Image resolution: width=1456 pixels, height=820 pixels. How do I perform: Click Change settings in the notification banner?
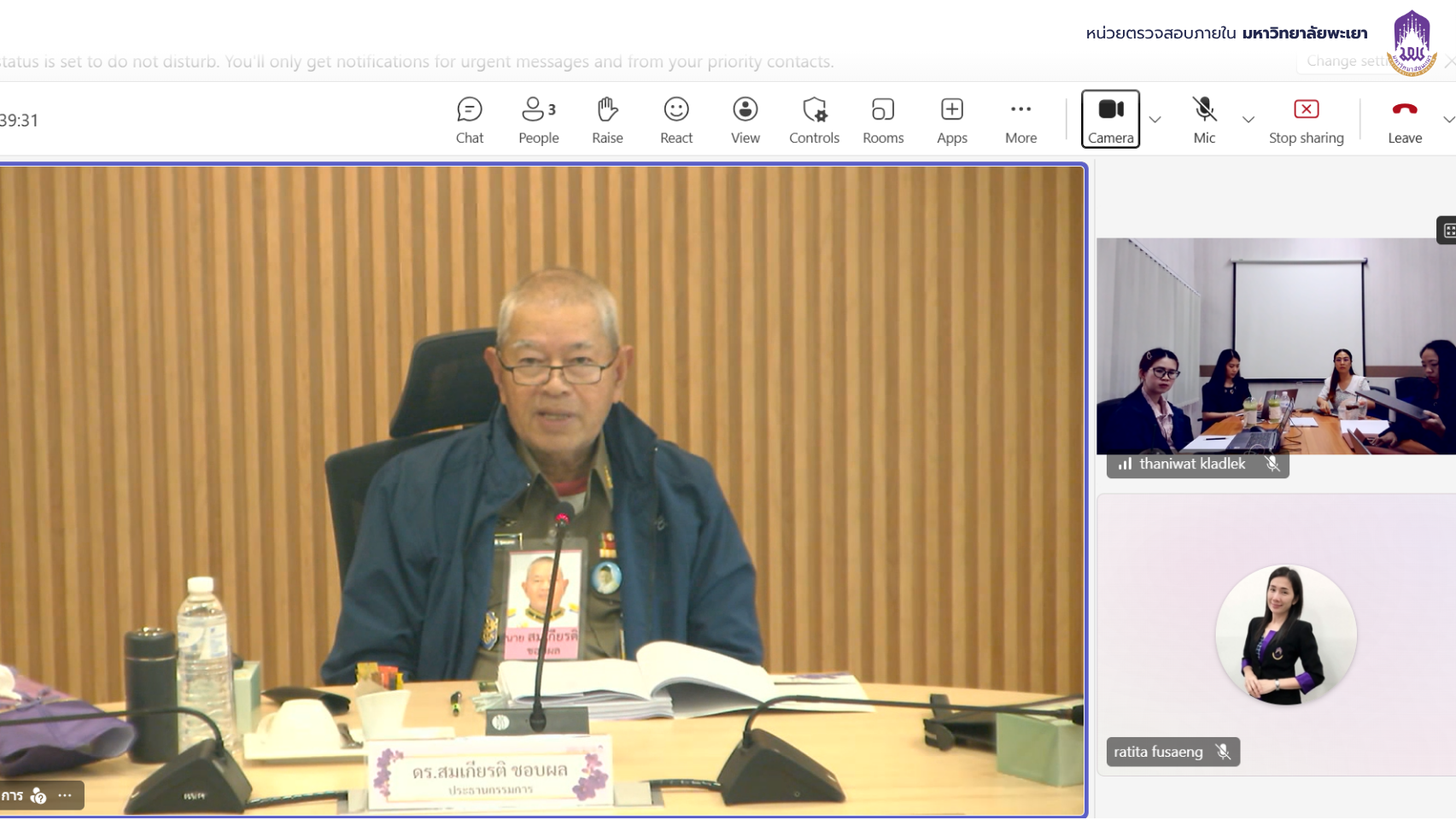1345,61
